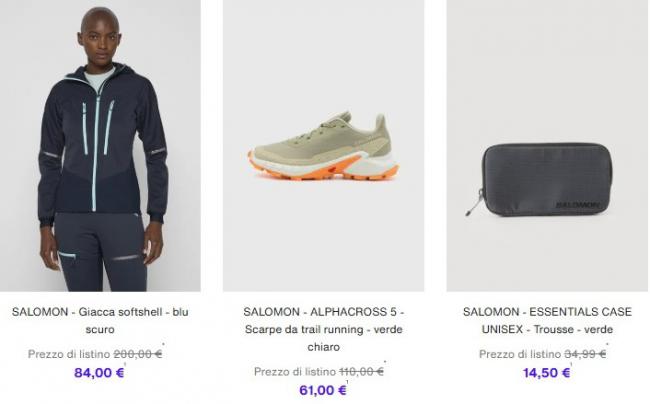Click the 'SALOMON - ESSENTIALS CASE UNISEX' title
This screenshot has width=650, height=404.
(547, 320)
